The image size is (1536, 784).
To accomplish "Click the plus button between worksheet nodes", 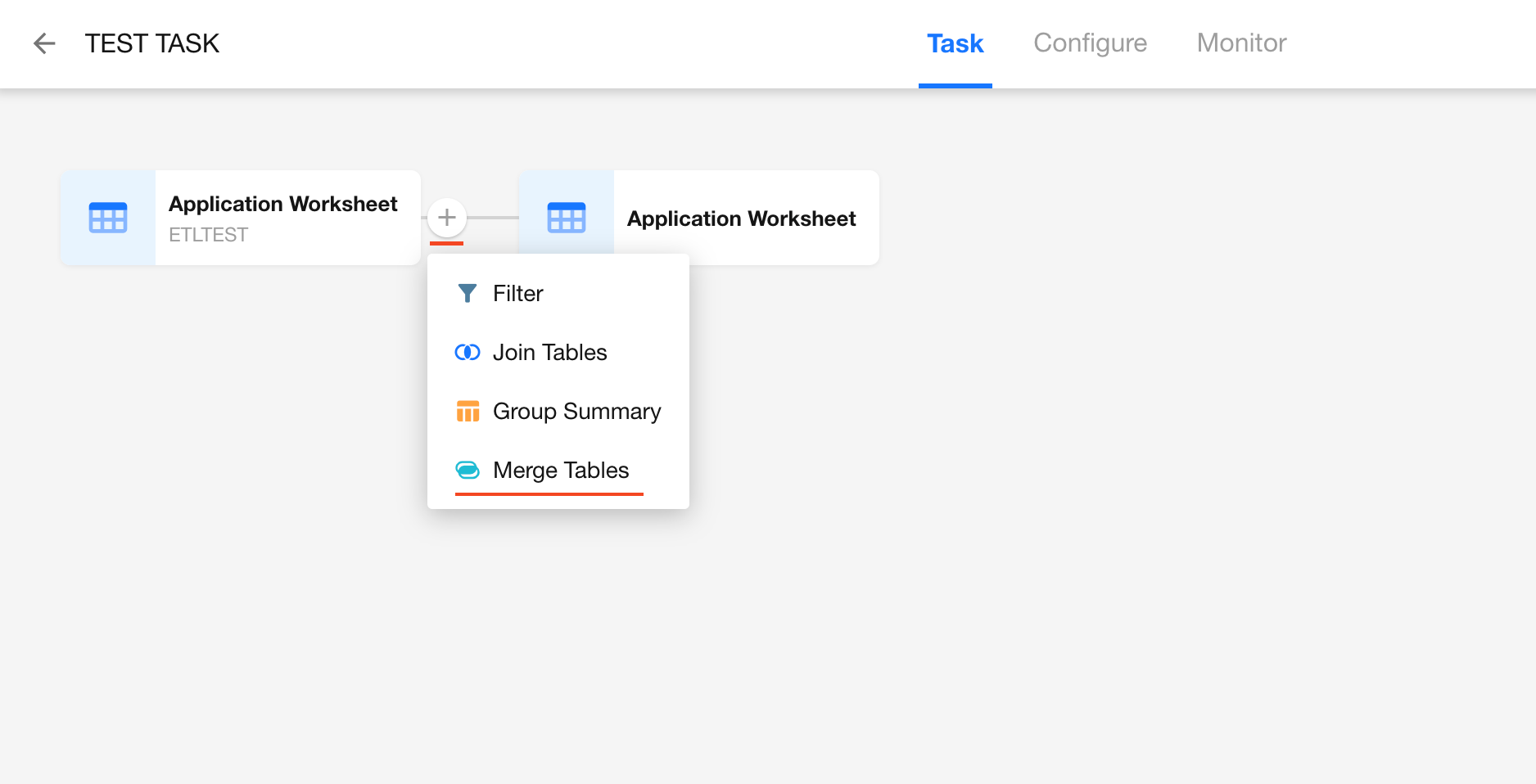I will (x=447, y=218).
